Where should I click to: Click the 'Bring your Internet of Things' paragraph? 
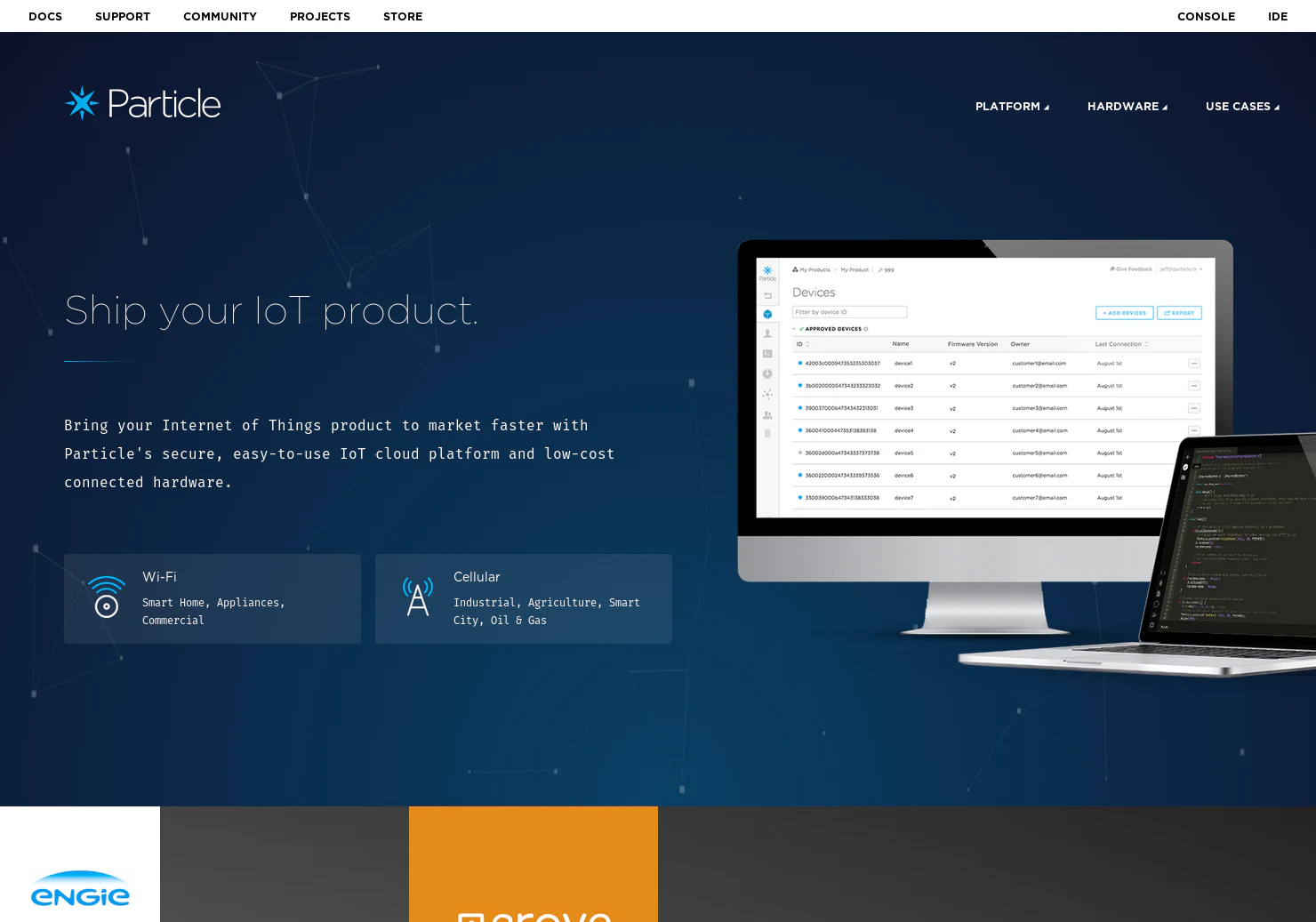pyautogui.click(x=340, y=453)
